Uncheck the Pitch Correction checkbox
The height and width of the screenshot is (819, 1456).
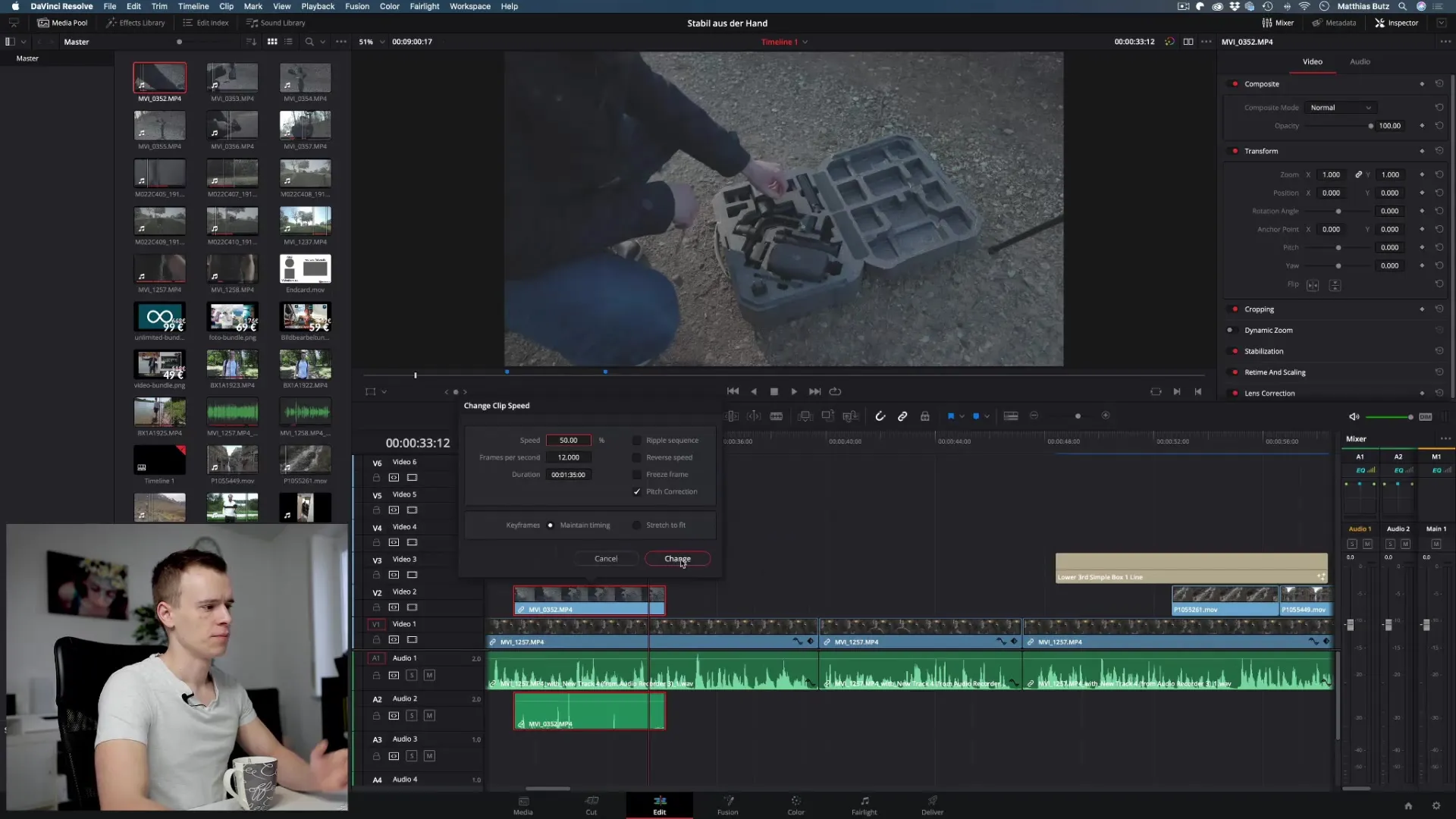click(x=636, y=491)
